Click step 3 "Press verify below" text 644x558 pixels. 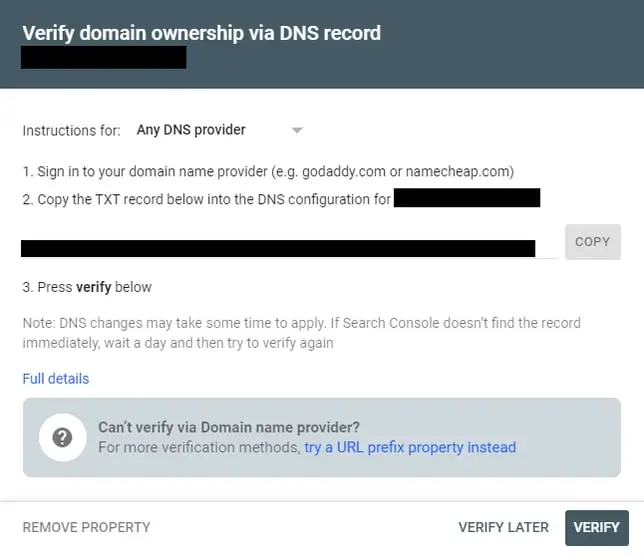87,287
